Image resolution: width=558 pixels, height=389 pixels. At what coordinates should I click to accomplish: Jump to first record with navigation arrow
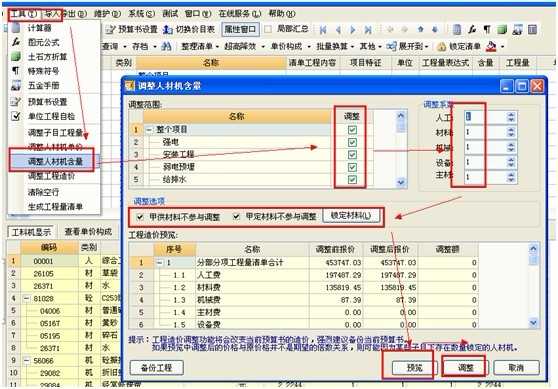point(323,30)
